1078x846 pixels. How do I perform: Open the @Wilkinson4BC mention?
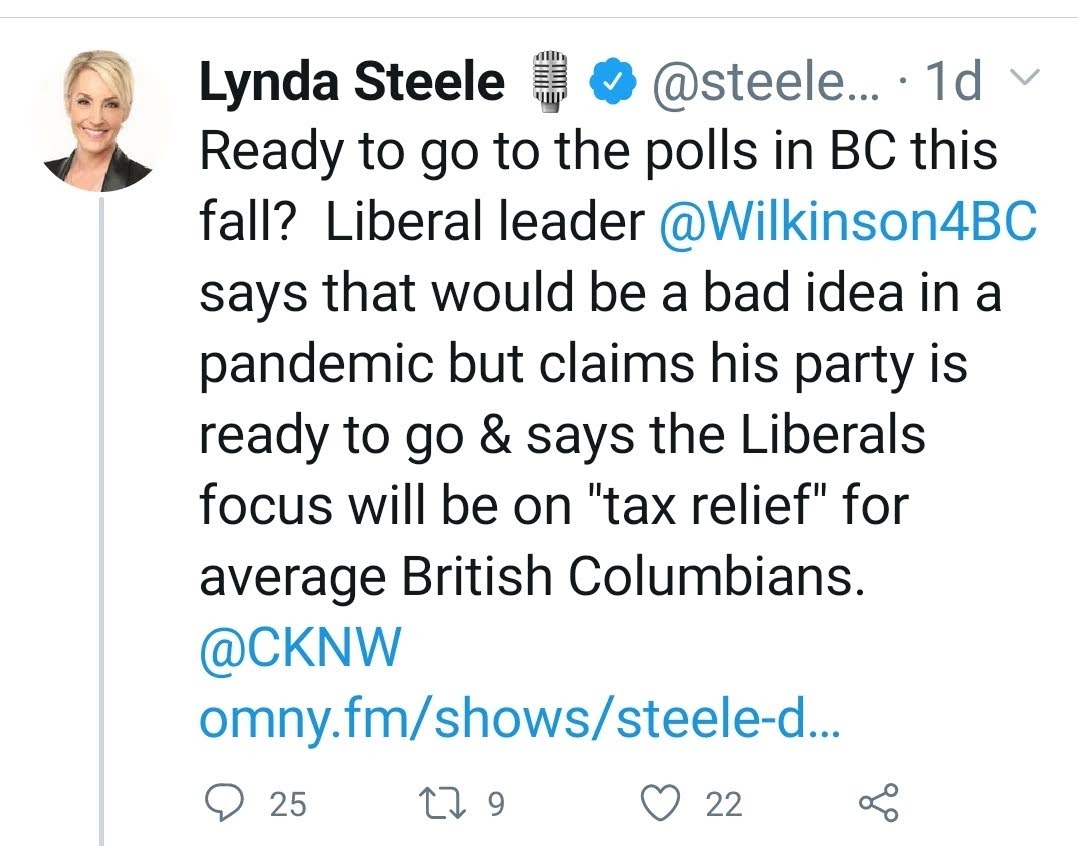pos(848,222)
